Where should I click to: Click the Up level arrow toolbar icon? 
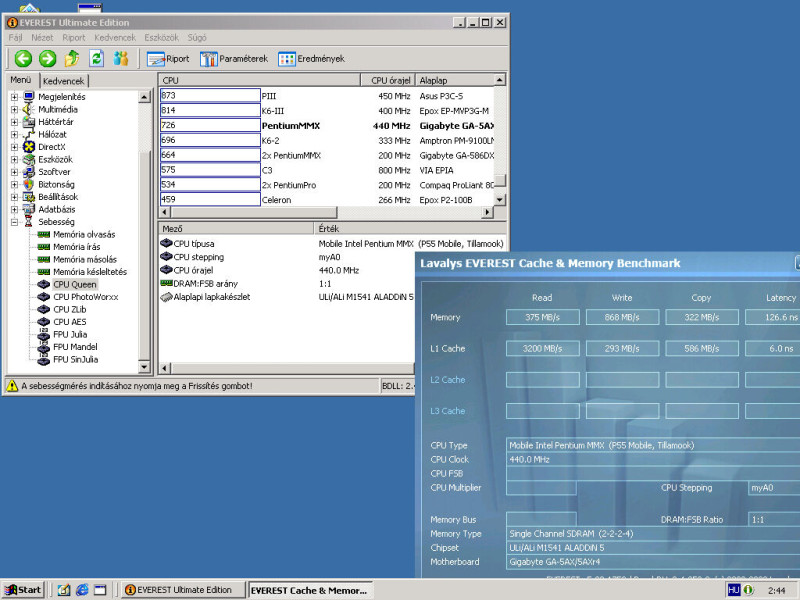[72, 59]
